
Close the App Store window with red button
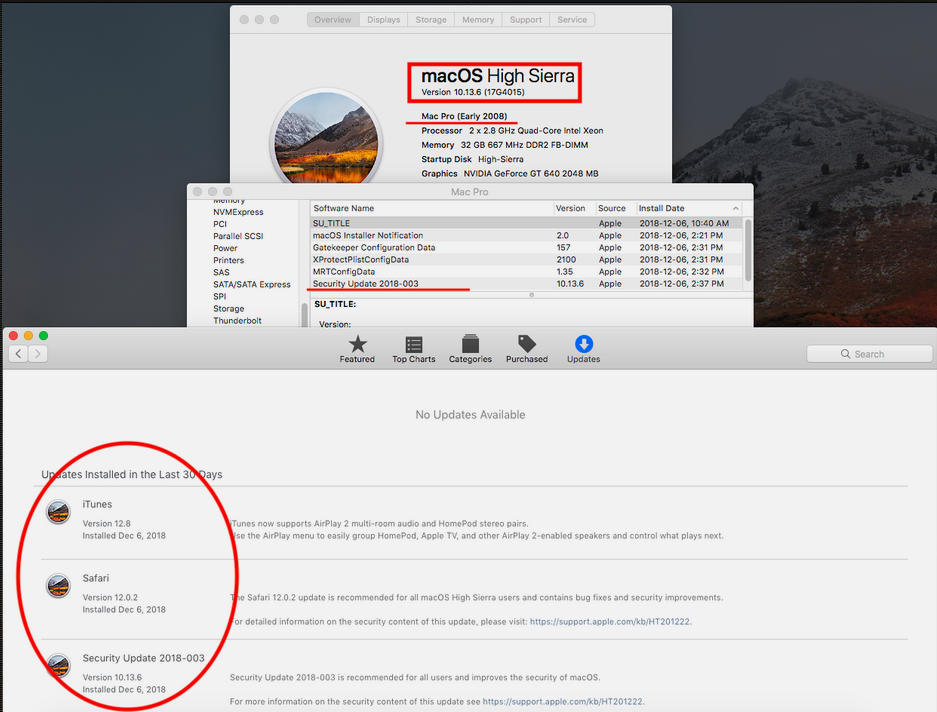coord(13,335)
